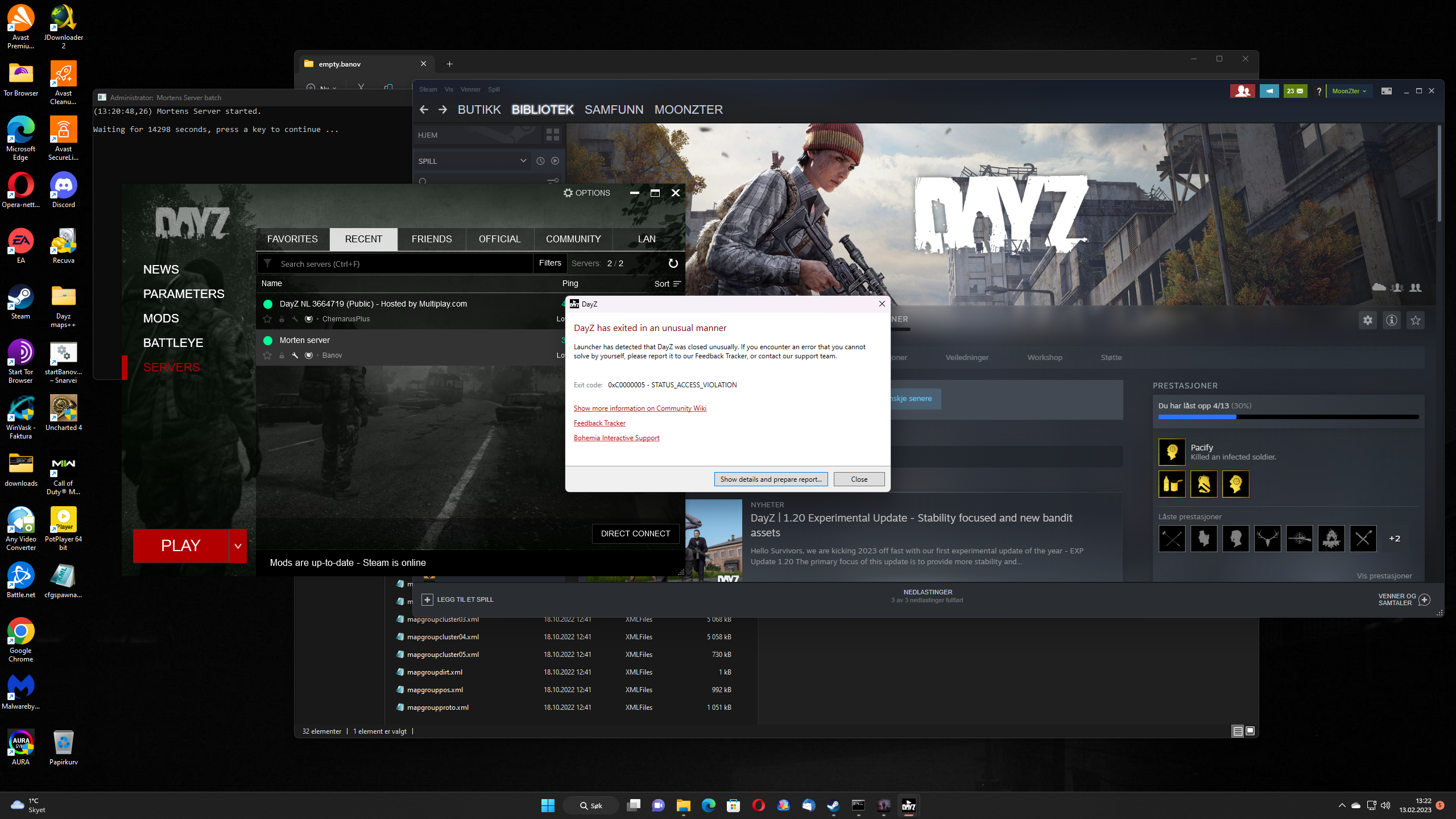Go to MODS in launcher sidebar
This screenshot has width=1456, height=819.
(x=161, y=318)
